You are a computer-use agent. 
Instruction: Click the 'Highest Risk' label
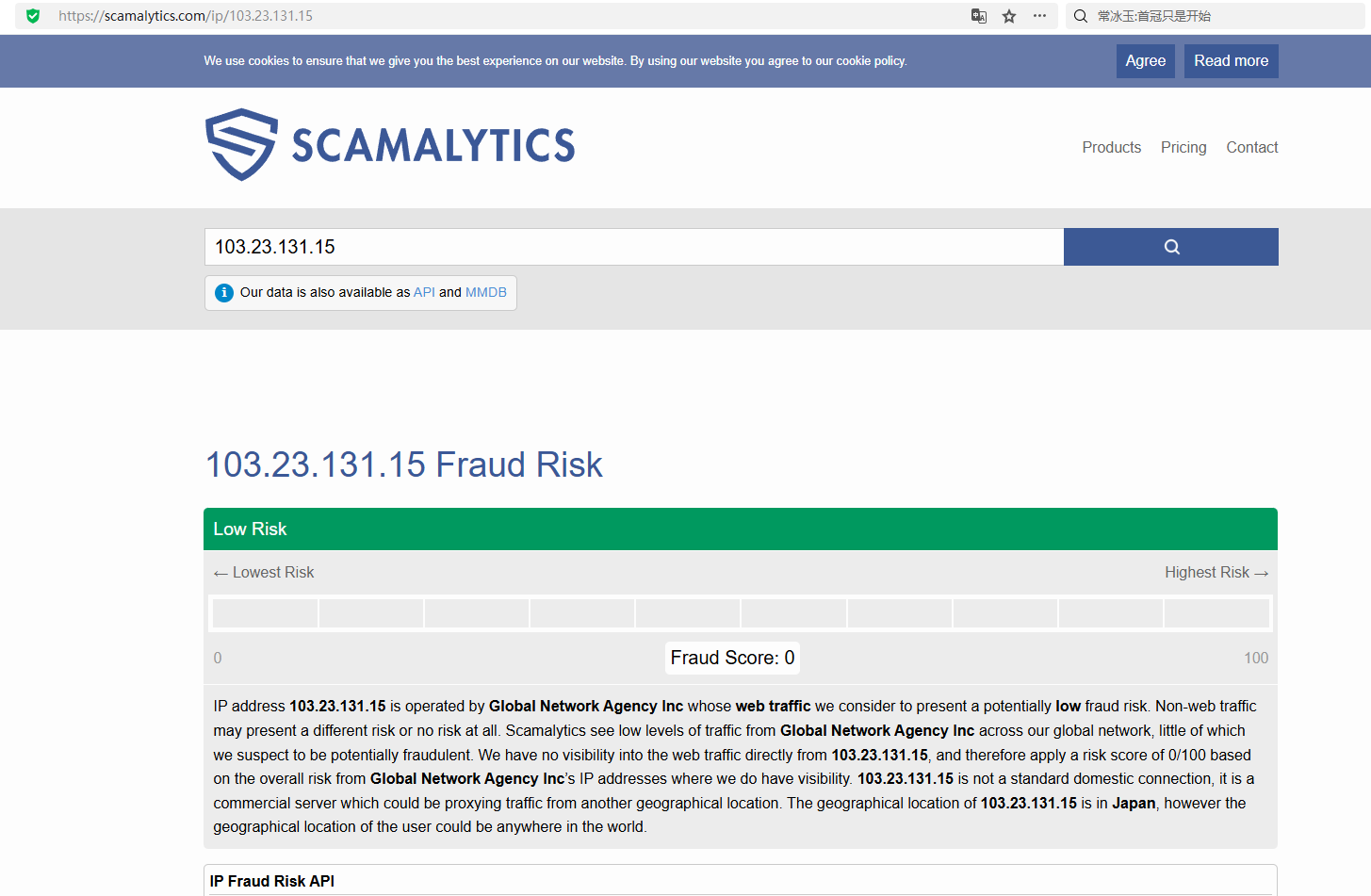pos(1216,573)
